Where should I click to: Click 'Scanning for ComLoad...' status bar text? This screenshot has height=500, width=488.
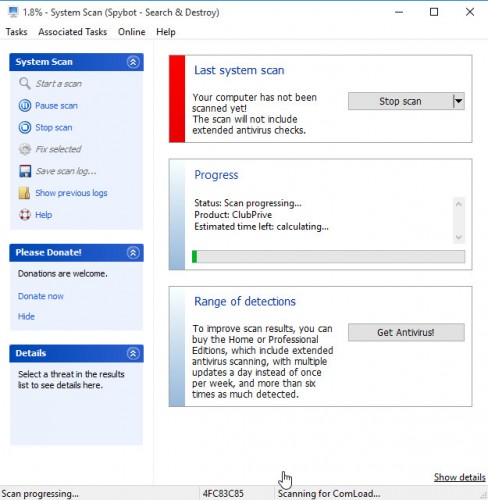[x=329, y=494]
